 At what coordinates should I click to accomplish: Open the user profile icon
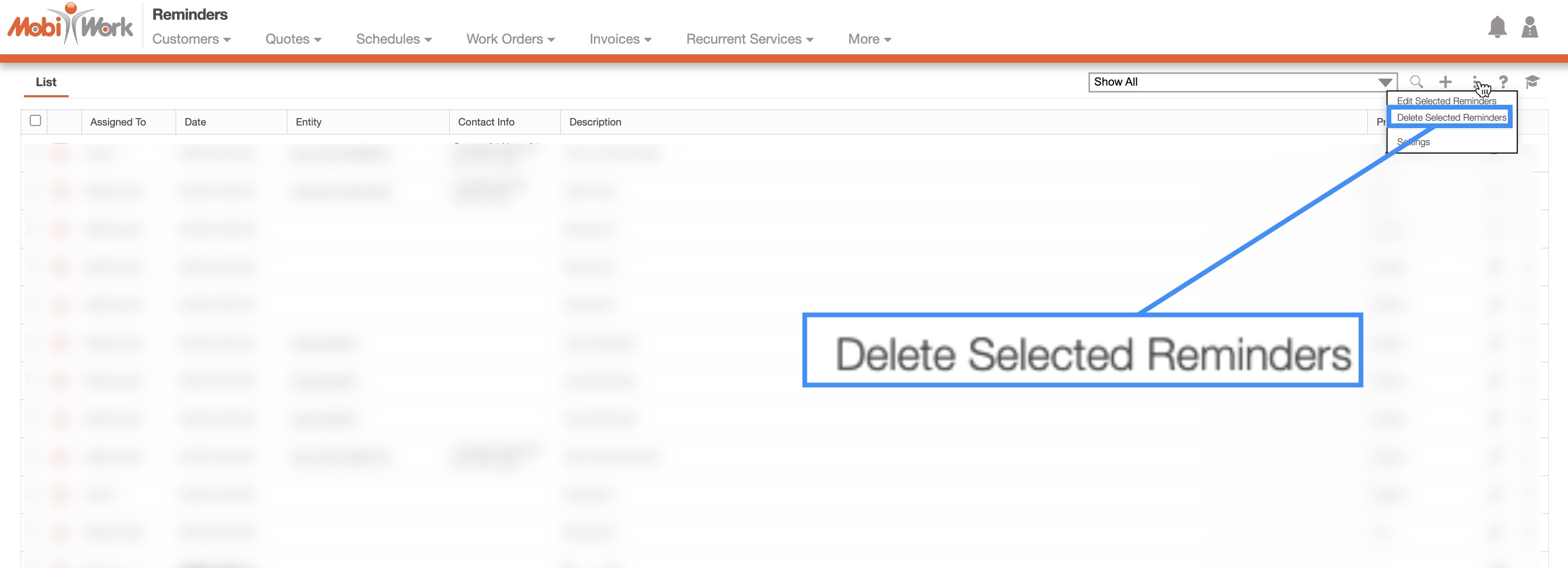tap(1529, 27)
